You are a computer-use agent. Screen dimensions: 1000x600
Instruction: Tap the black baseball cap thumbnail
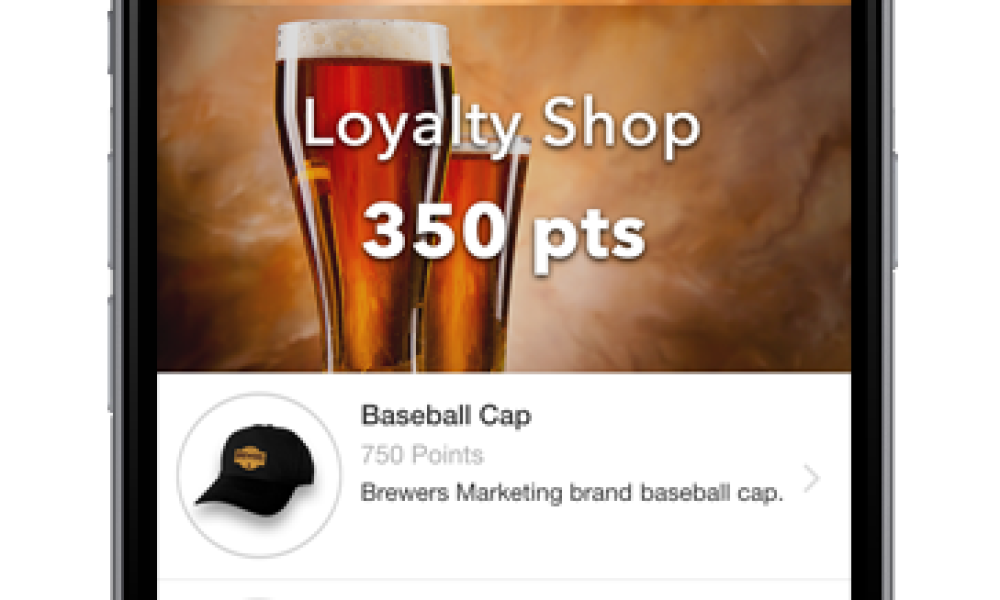coord(257,471)
